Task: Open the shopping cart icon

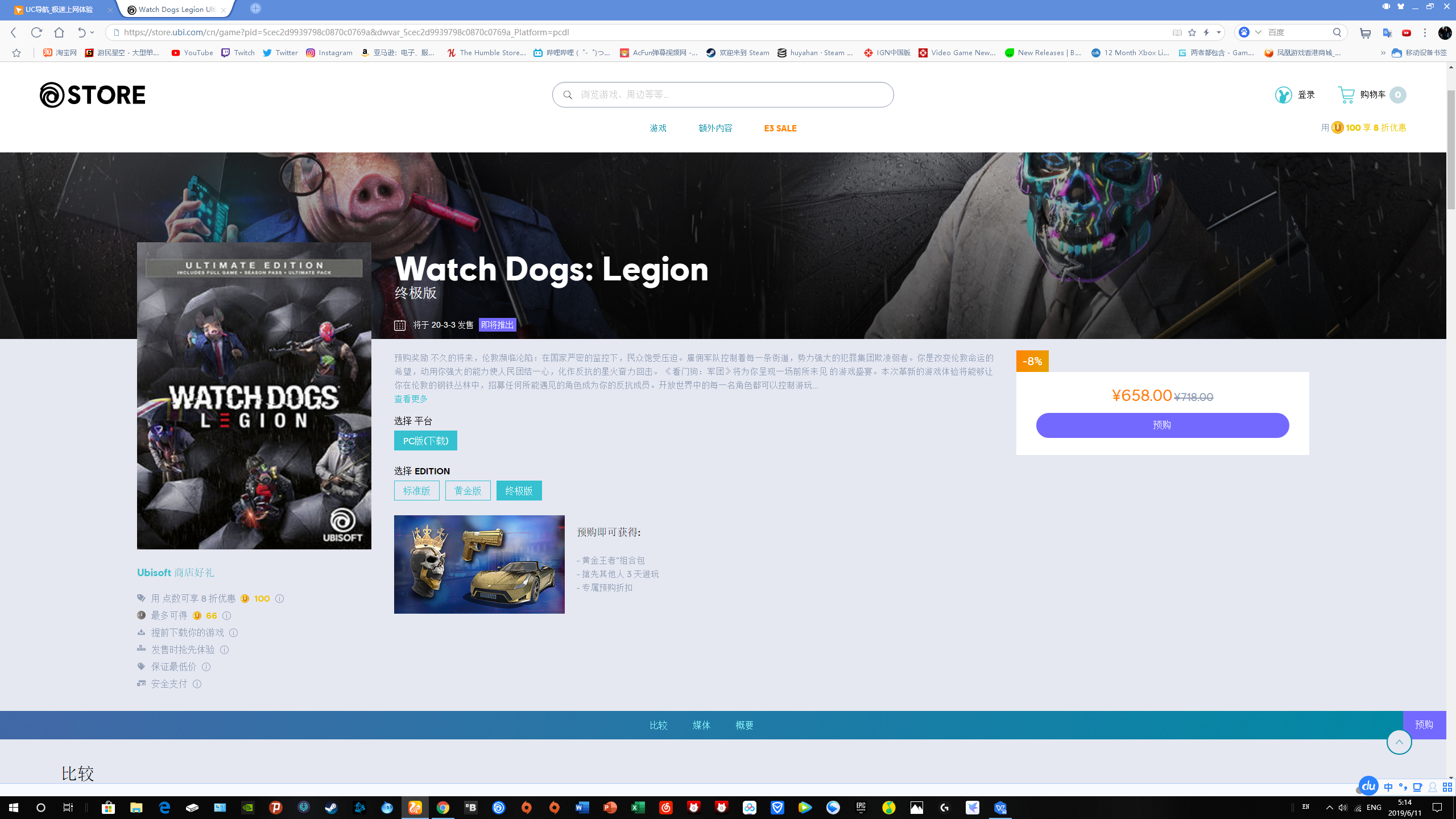Action: [x=1346, y=94]
